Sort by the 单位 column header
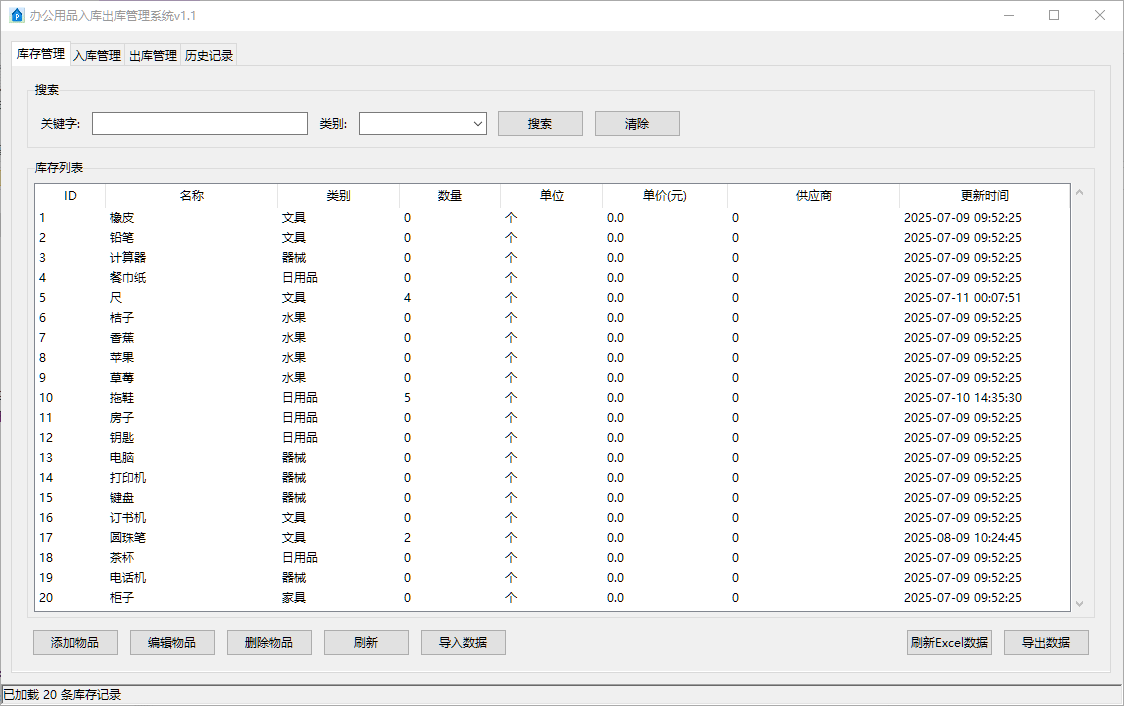This screenshot has height=706, width=1124. (x=552, y=196)
